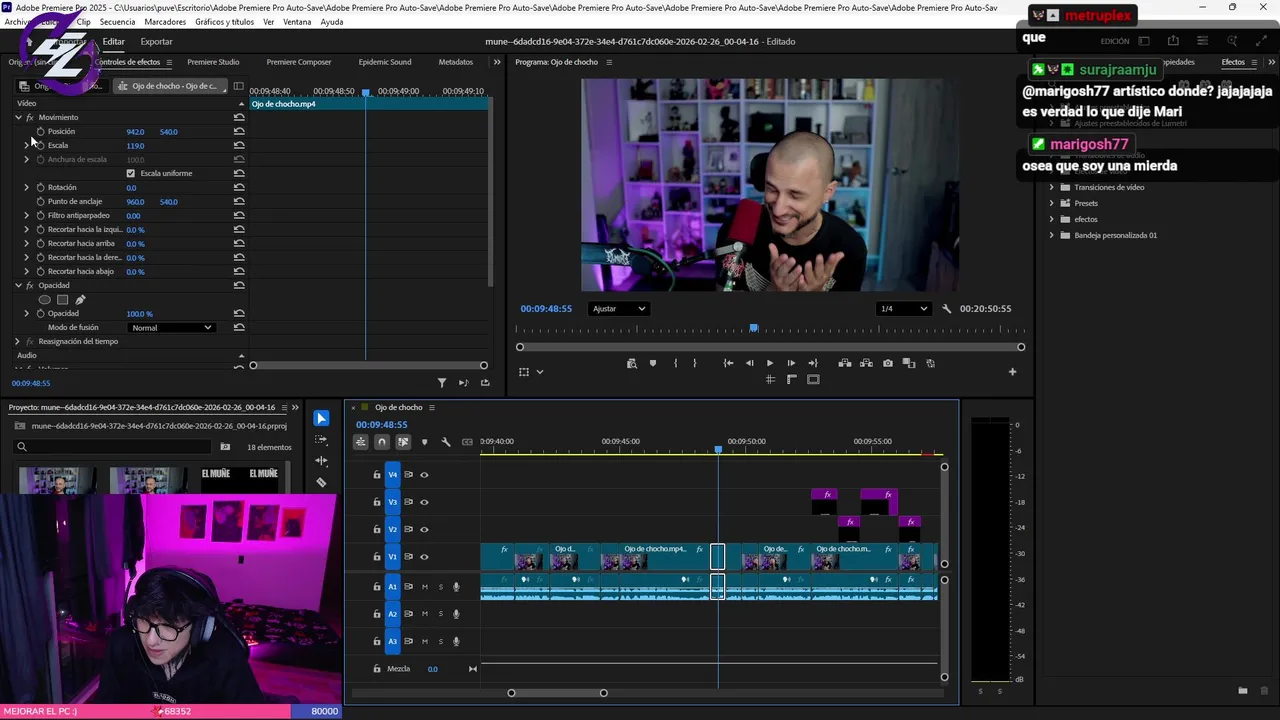Toggle insert sequences as nests button
Image resolution: width=1280 pixels, height=720 pixels.
point(361,442)
